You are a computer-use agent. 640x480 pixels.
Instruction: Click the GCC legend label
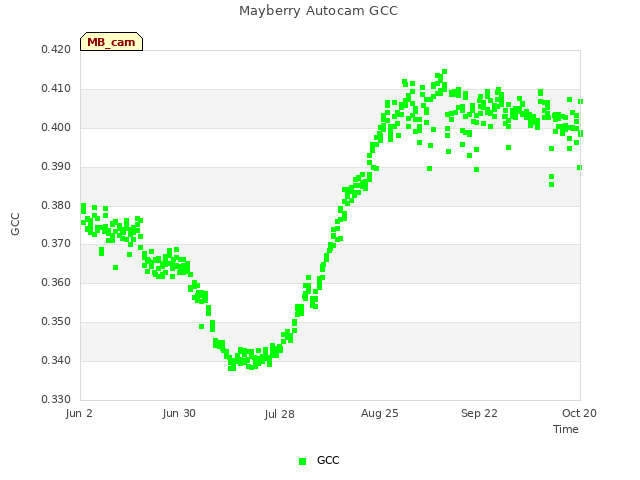[328, 460]
